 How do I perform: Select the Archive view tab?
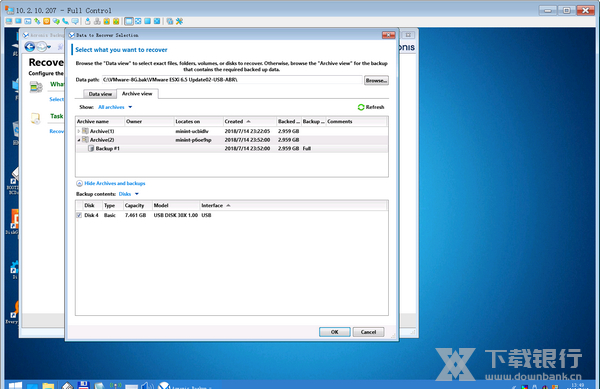[137, 94]
